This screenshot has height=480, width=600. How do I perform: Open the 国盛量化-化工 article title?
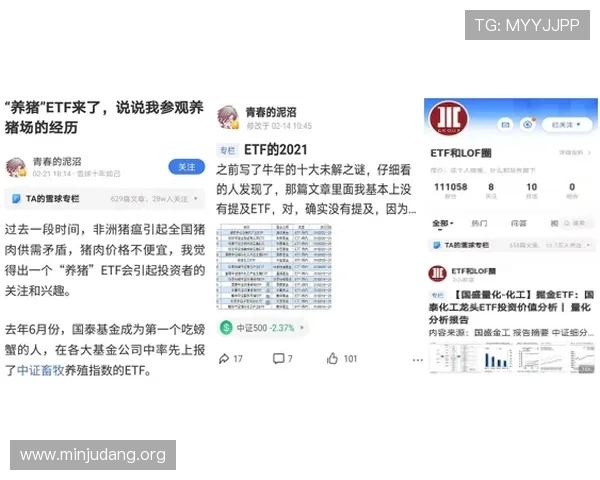pyautogui.click(x=511, y=307)
